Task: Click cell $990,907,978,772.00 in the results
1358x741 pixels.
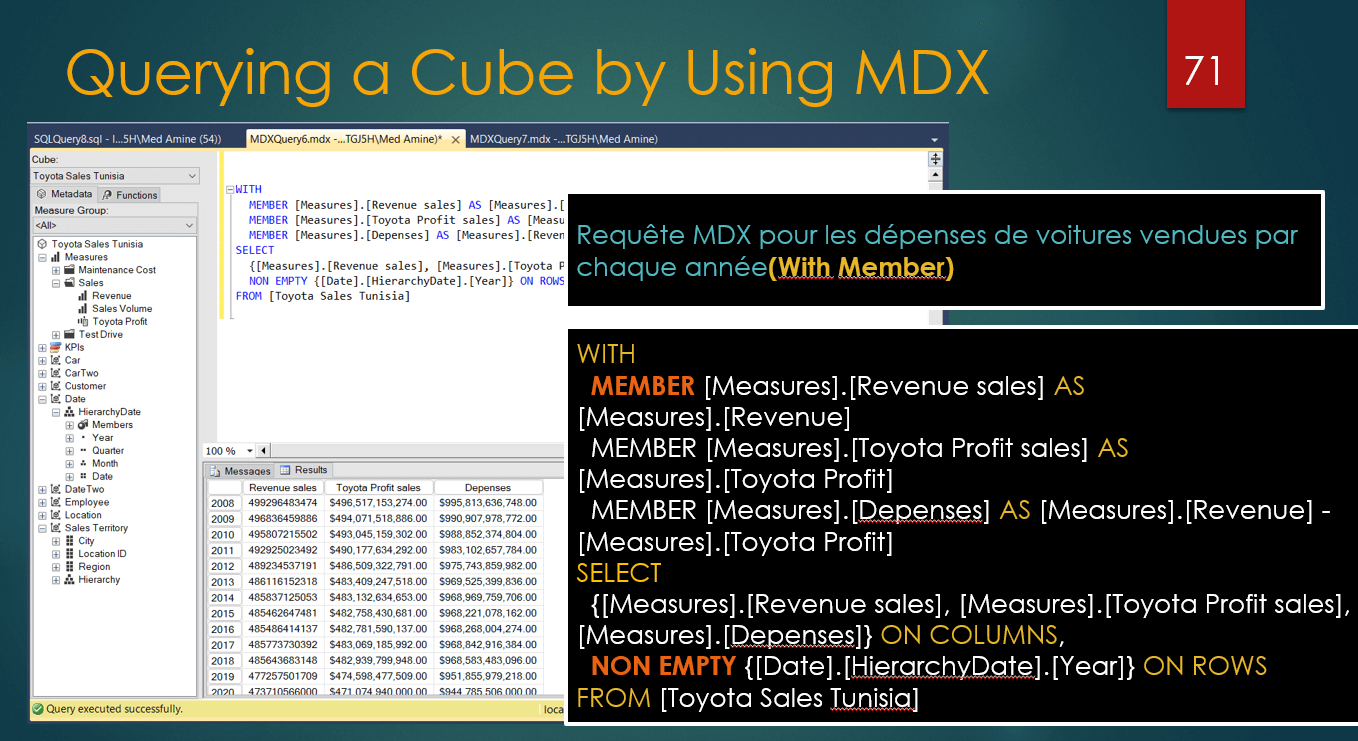Action: [488, 519]
